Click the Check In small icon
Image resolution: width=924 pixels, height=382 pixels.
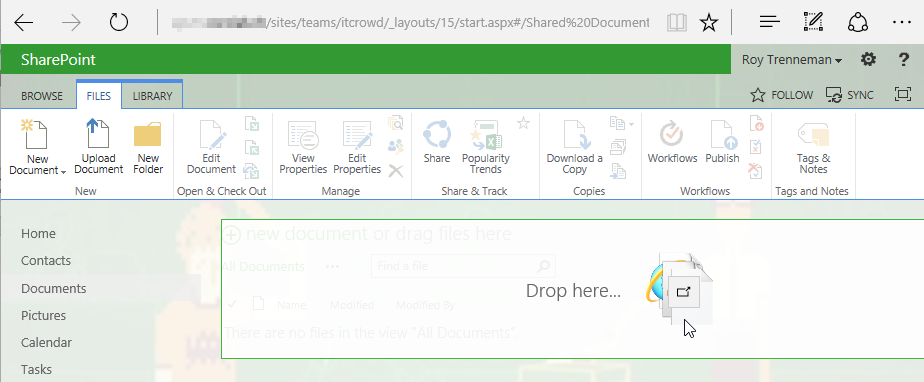pos(251,147)
